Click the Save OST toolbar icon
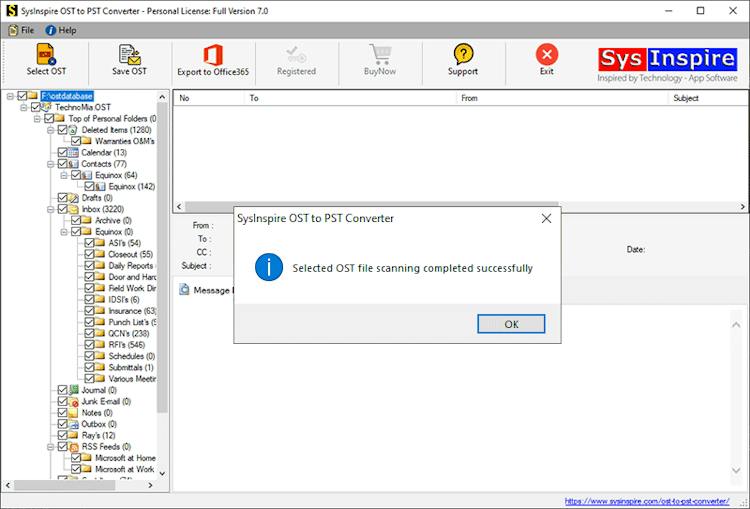Viewport: 750px width, 509px height. 129,54
